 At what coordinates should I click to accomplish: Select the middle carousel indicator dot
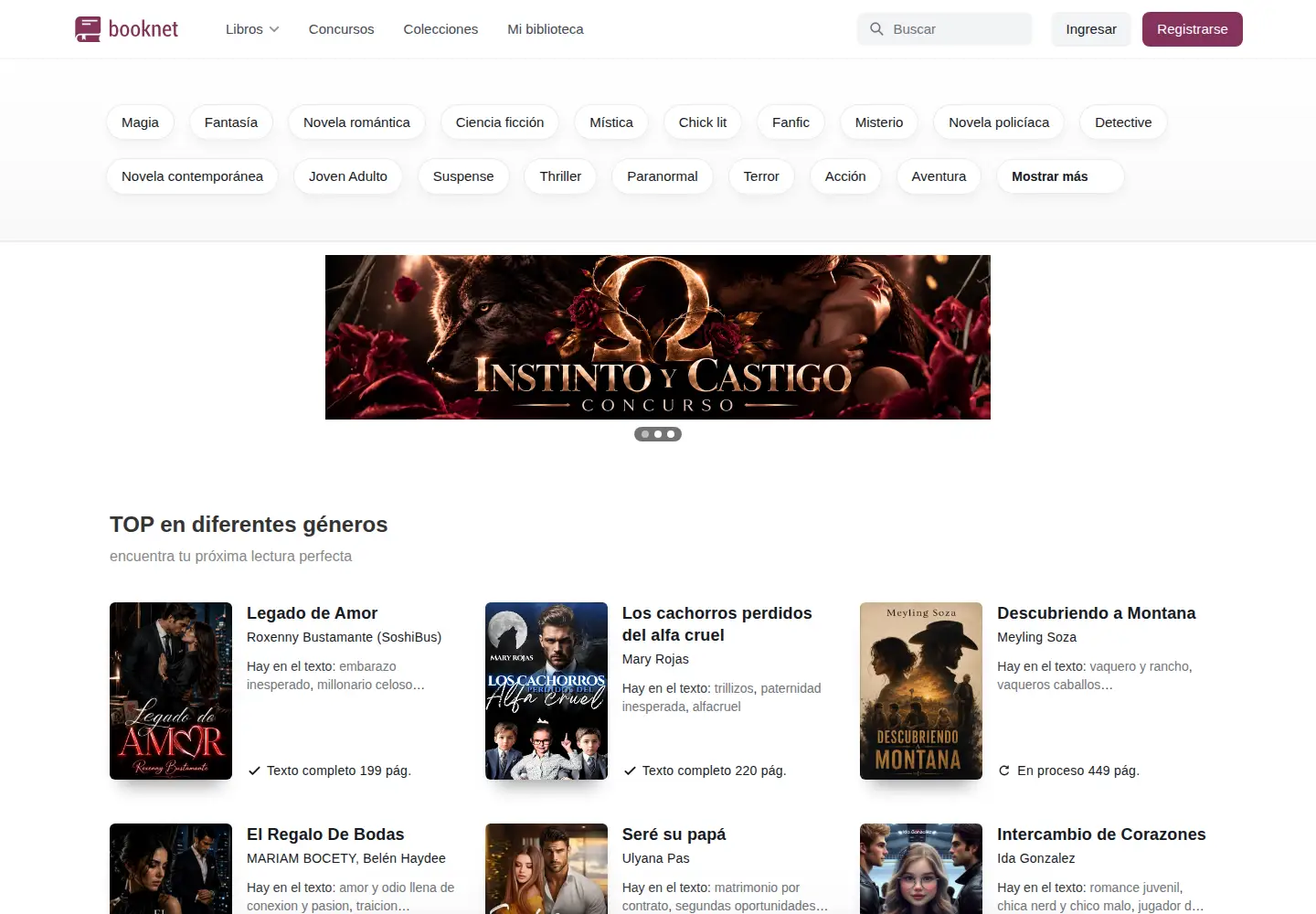[x=658, y=434]
